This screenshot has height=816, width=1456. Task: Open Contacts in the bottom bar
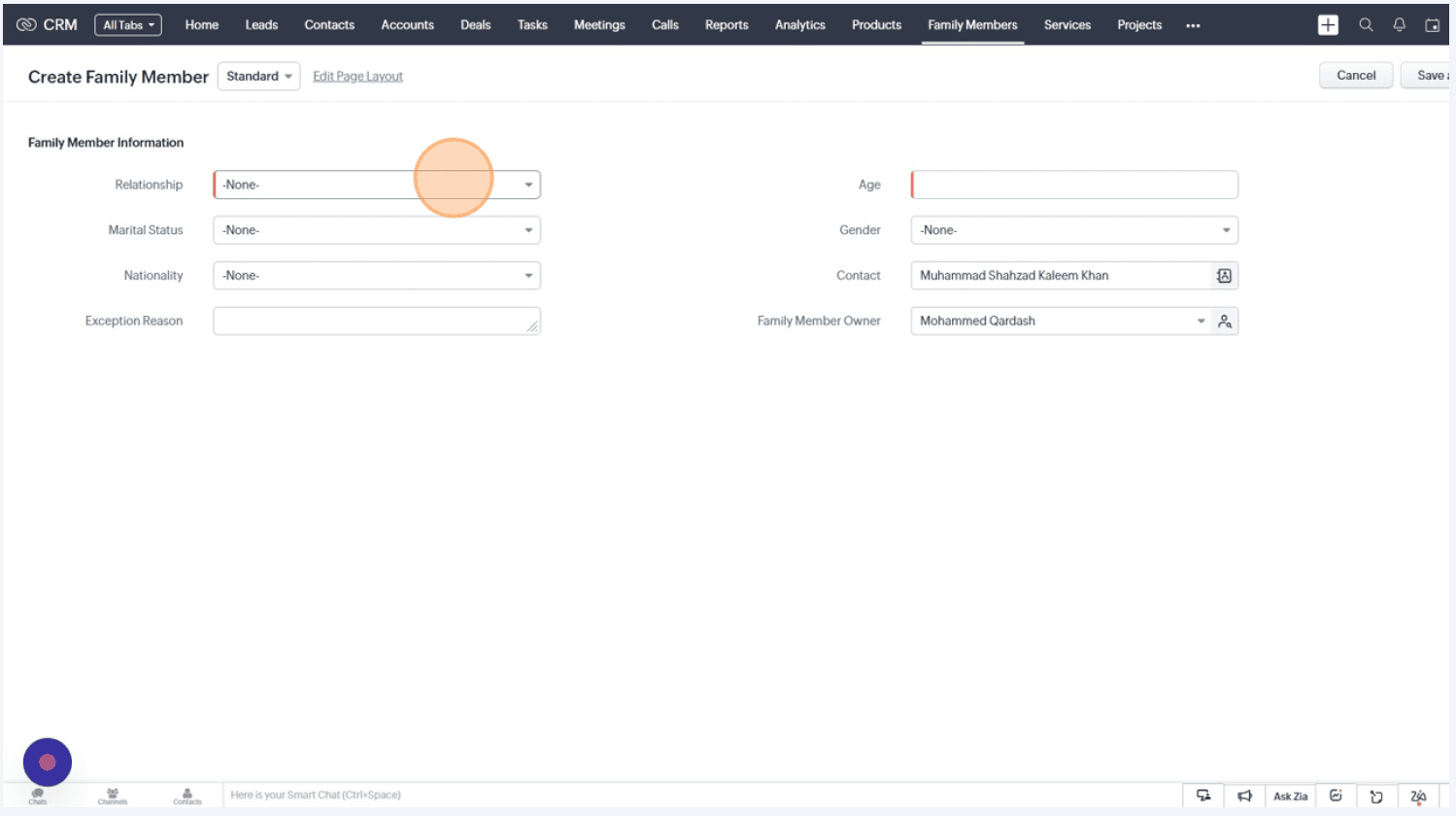pyautogui.click(x=187, y=797)
